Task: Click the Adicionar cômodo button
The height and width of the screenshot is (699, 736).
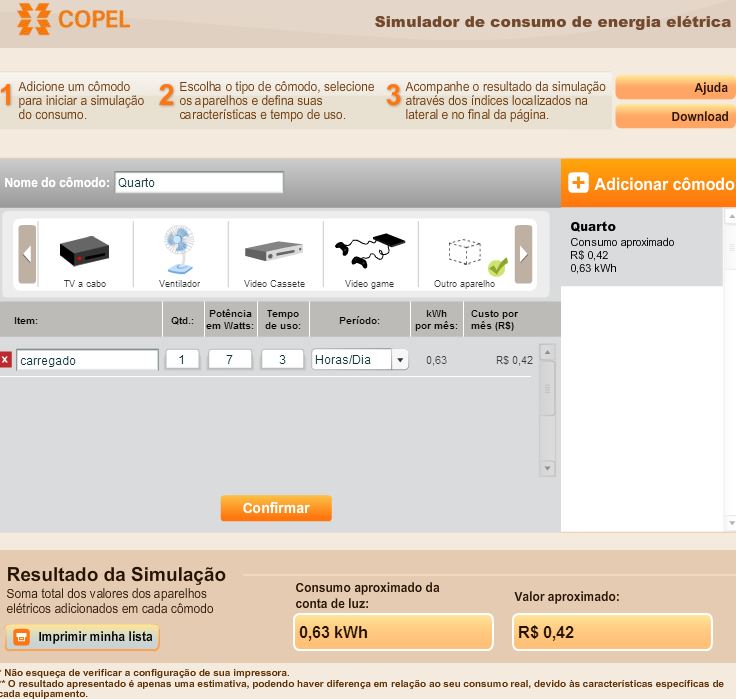Action: [649, 183]
